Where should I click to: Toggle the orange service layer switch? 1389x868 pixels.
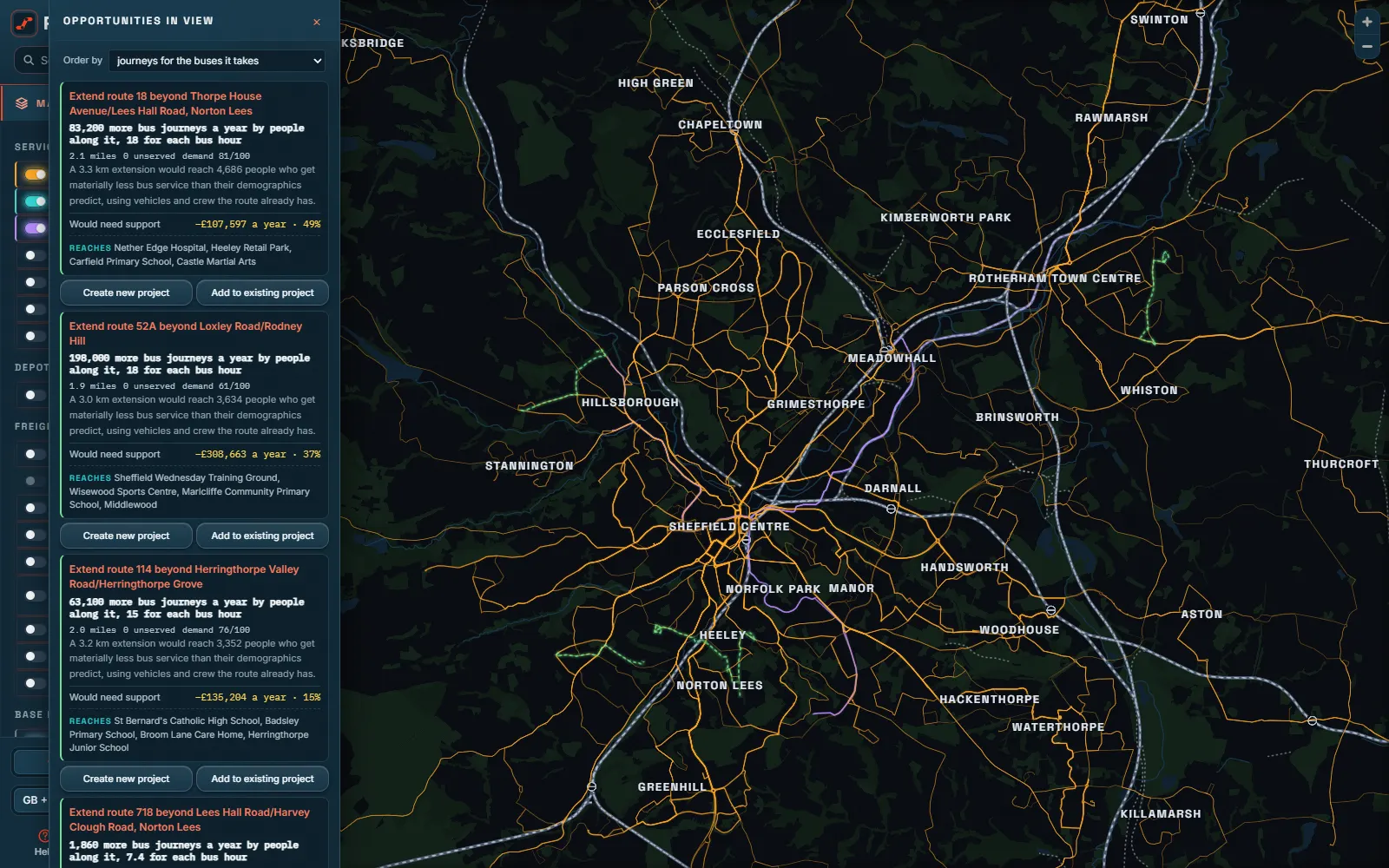coord(35,174)
